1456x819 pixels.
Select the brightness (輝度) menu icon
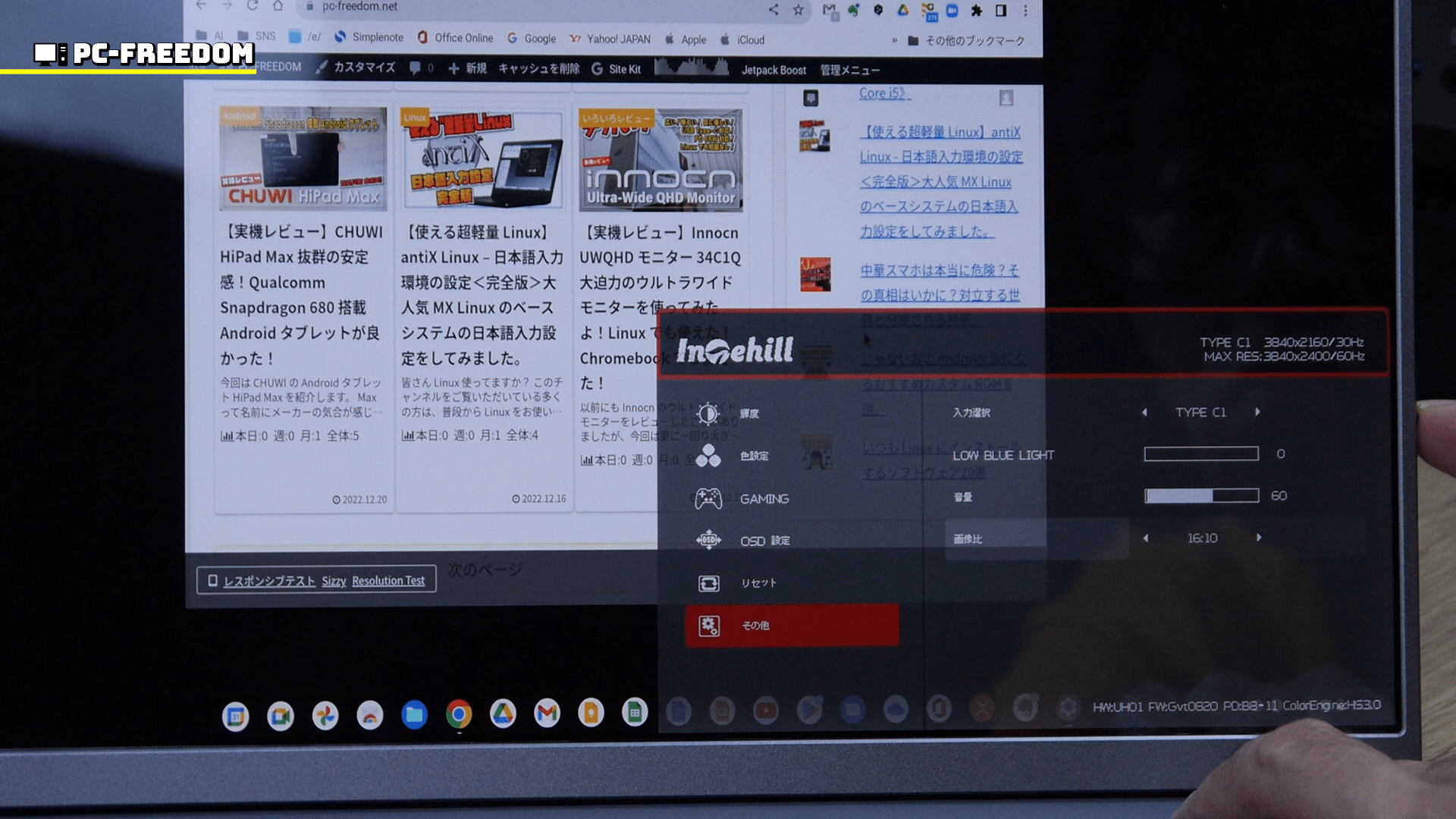coord(708,413)
